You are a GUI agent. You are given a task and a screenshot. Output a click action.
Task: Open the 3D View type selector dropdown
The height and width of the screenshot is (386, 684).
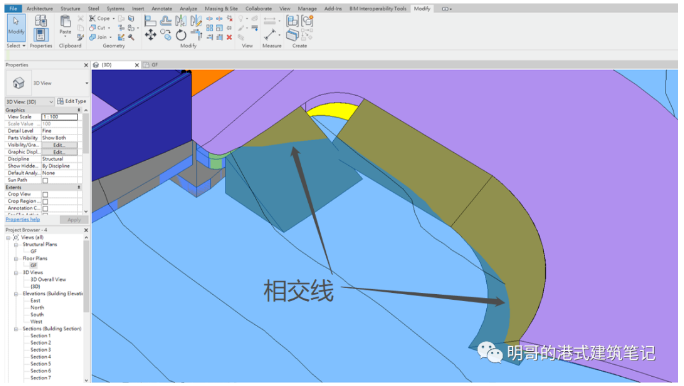coord(86,83)
